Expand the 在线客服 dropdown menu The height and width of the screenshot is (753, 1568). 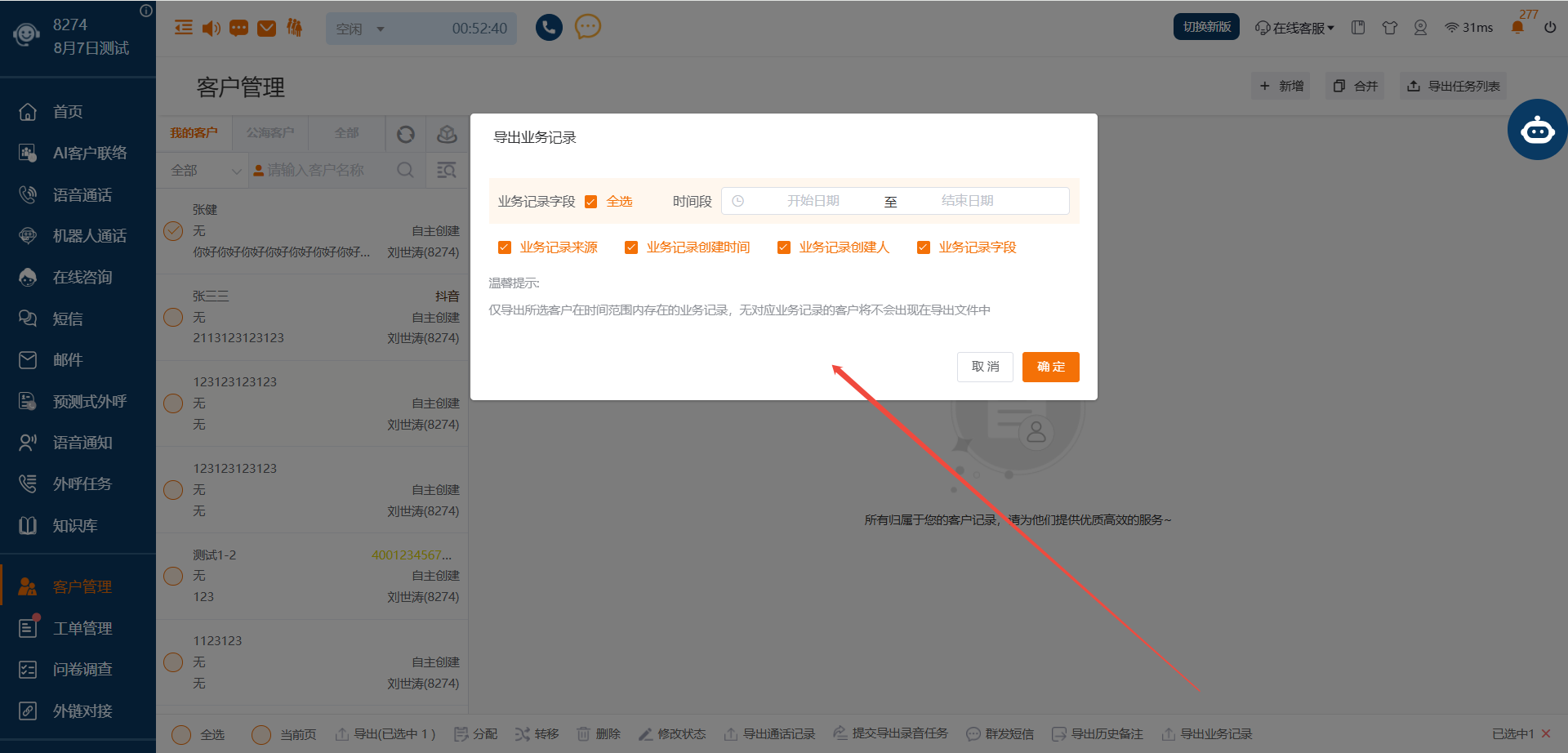tap(1294, 28)
